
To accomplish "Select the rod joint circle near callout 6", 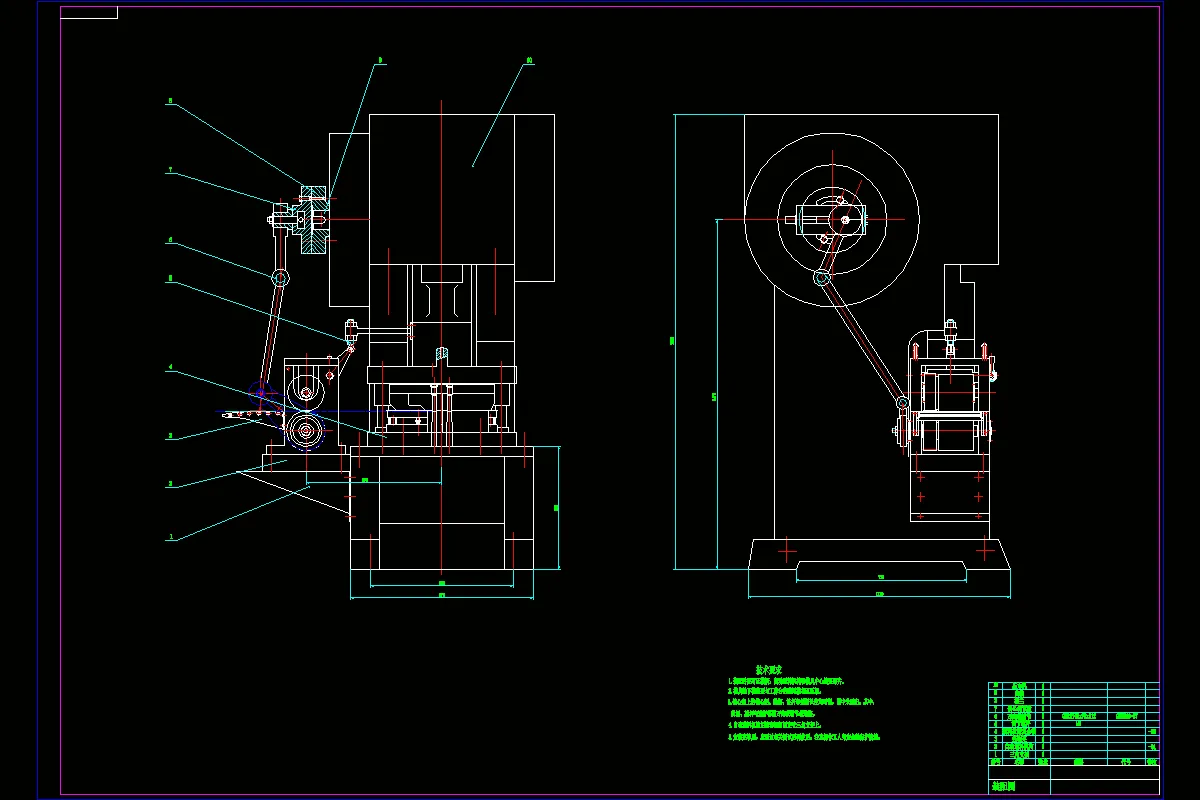I will click(281, 277).
